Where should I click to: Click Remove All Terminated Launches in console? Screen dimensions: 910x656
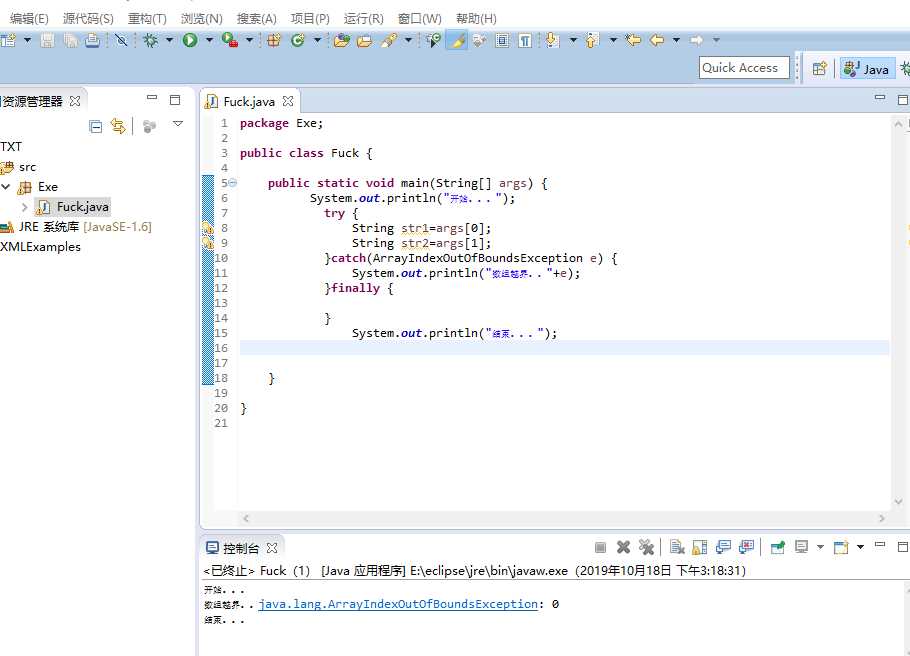coord(647,547)
